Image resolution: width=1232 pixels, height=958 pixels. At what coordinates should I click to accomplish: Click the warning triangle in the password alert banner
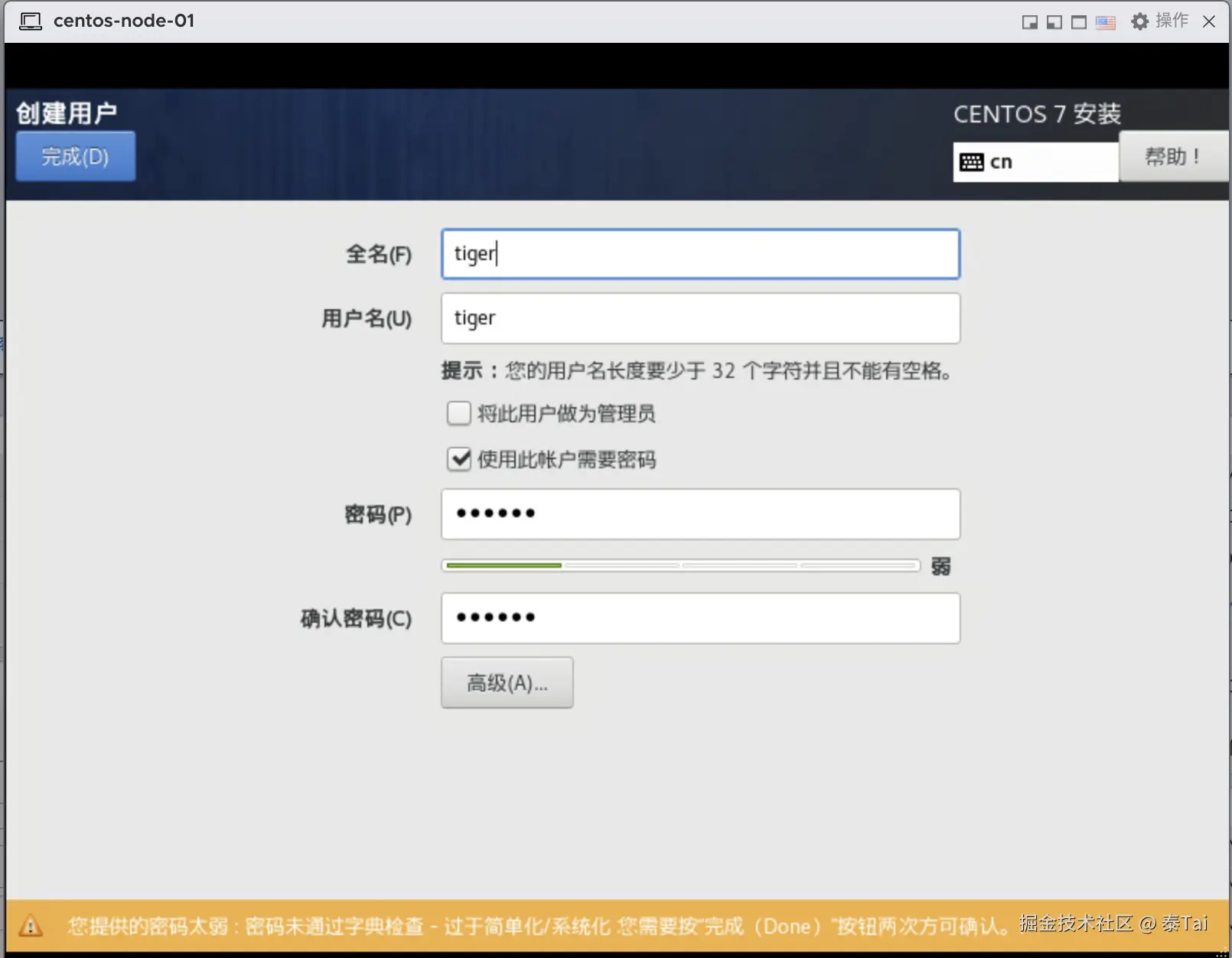(32, 925)
